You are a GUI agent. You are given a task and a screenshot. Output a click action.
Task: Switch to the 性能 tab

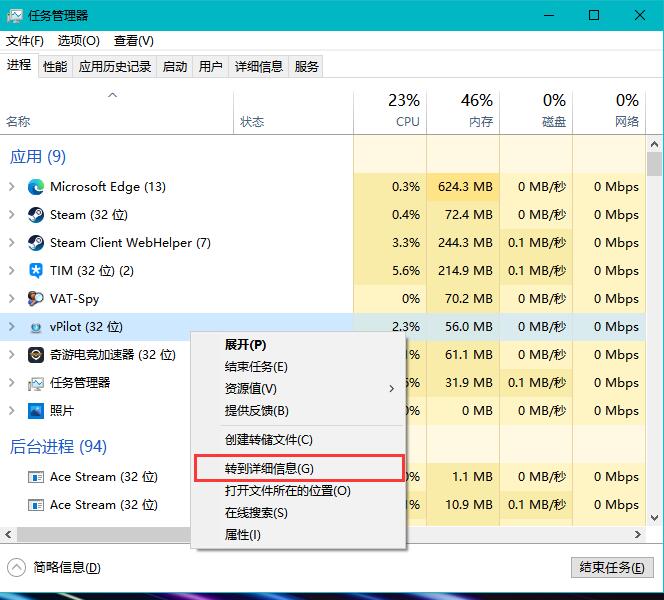coord(55,66)
